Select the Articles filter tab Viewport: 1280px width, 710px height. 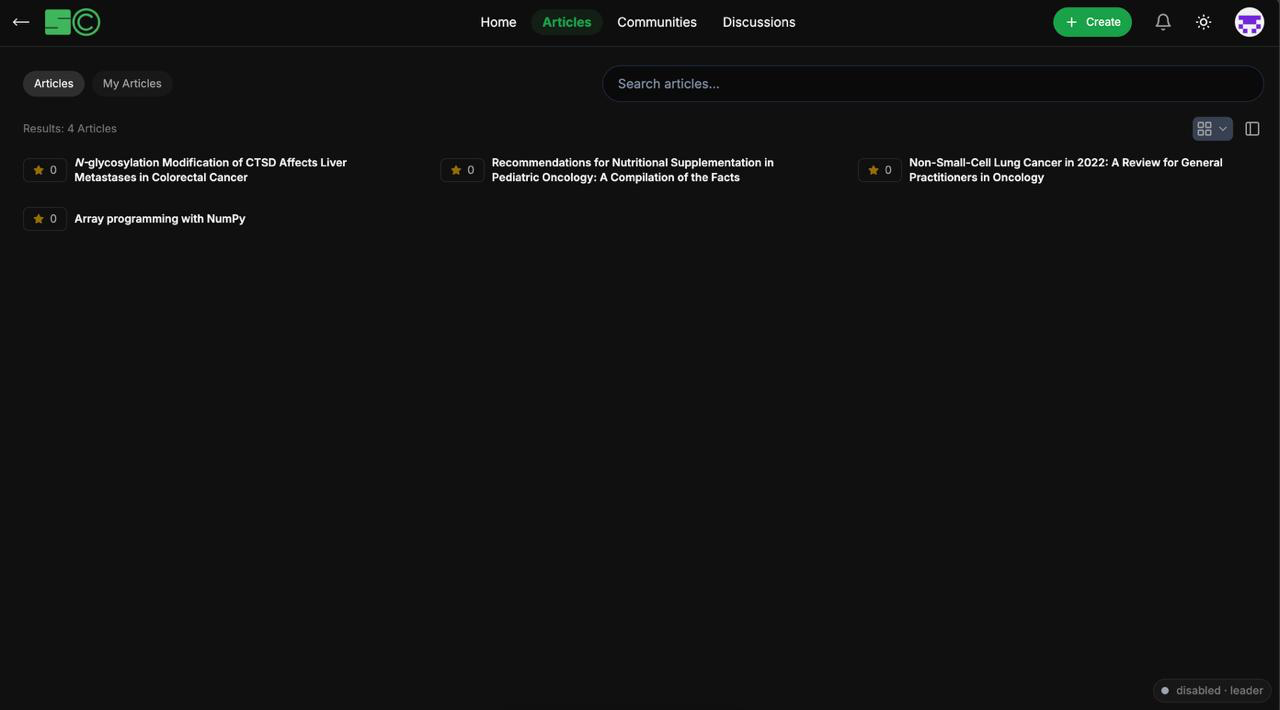(x=54, y=84)
